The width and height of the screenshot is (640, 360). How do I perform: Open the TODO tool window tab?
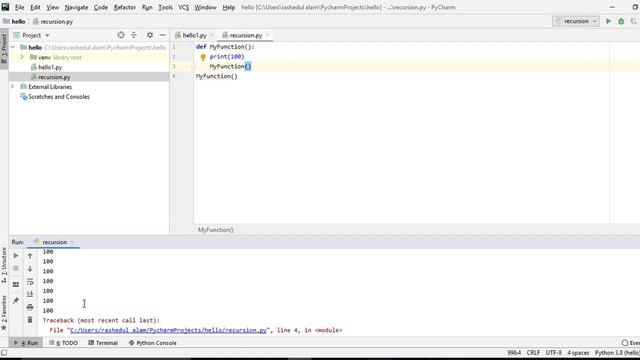pos(63,343)
